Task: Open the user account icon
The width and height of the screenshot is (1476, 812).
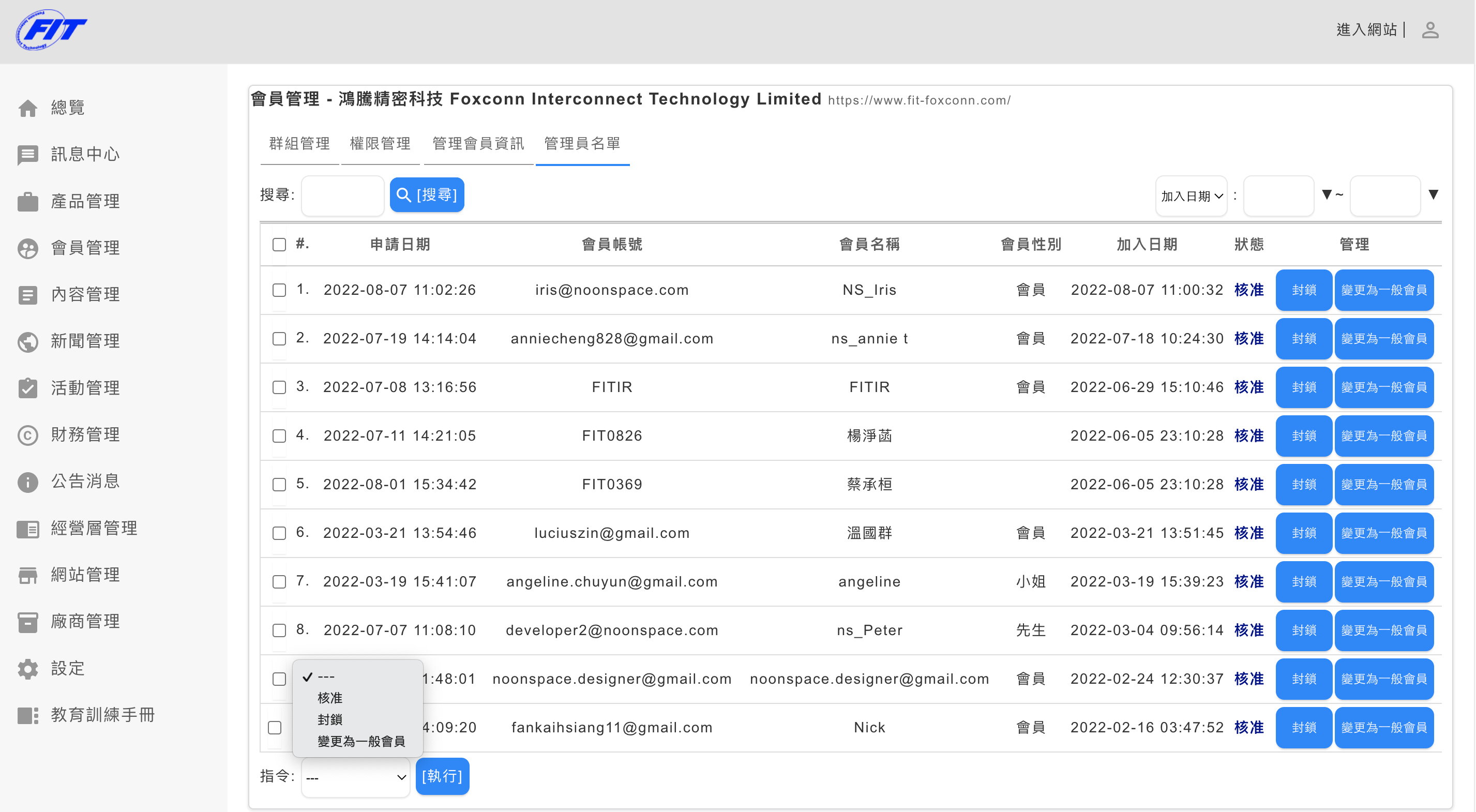Action: click(1430, 30)
